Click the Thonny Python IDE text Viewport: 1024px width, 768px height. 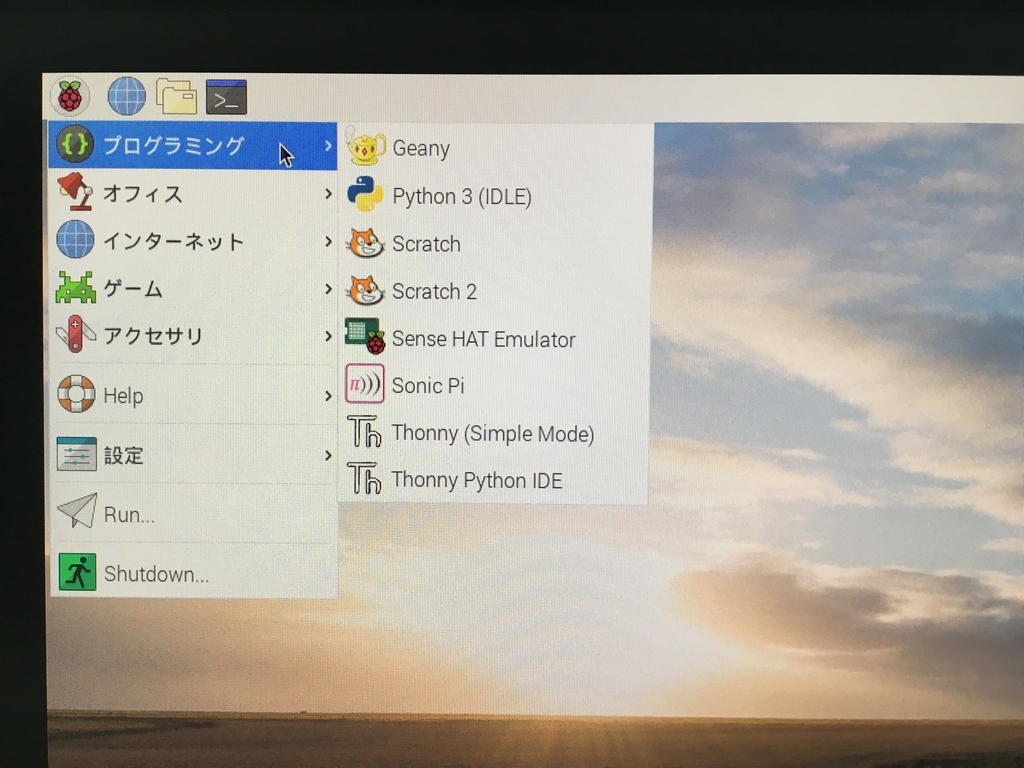click(x=477, y=481)
